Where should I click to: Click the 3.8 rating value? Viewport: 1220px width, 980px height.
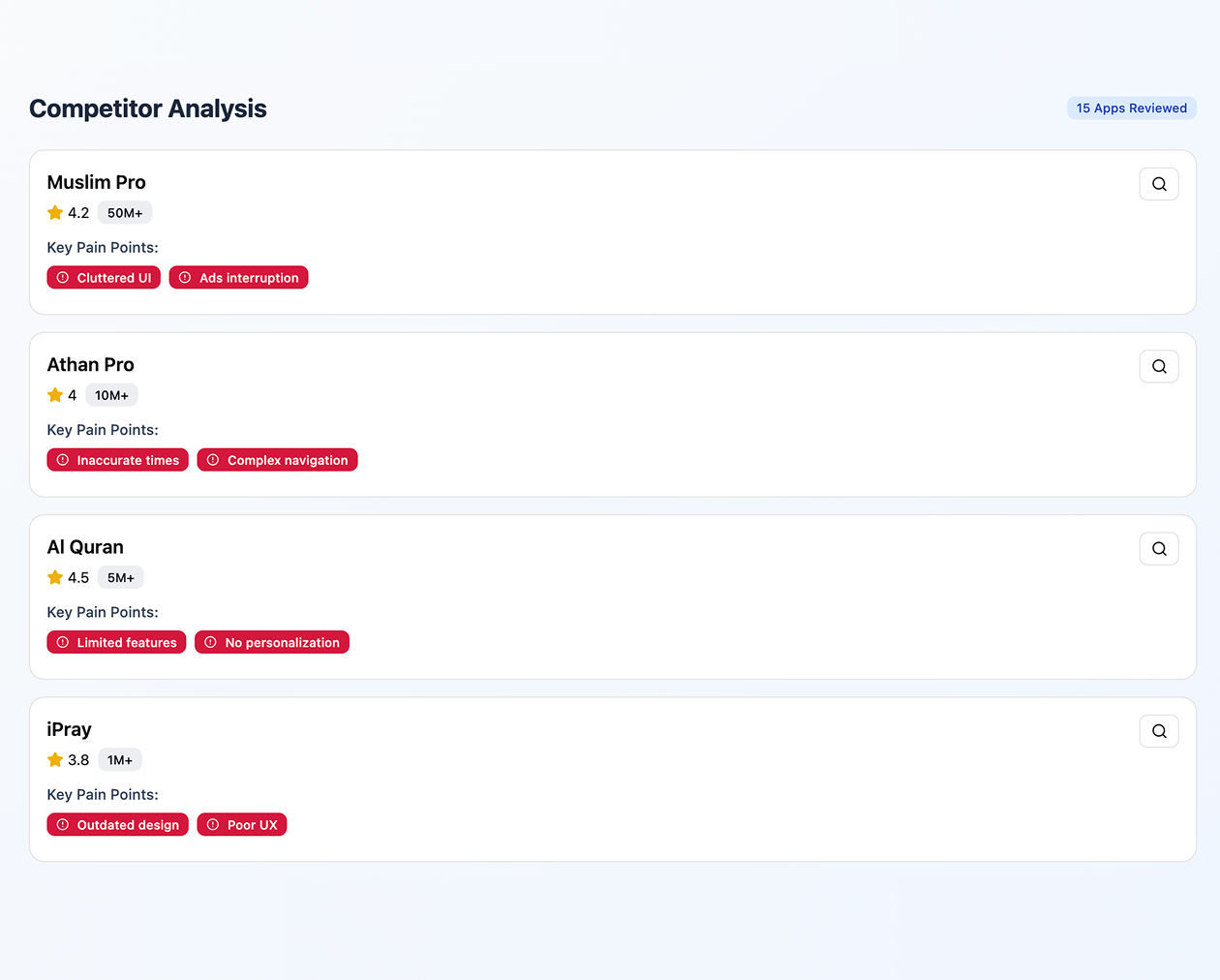pos(78,760)
